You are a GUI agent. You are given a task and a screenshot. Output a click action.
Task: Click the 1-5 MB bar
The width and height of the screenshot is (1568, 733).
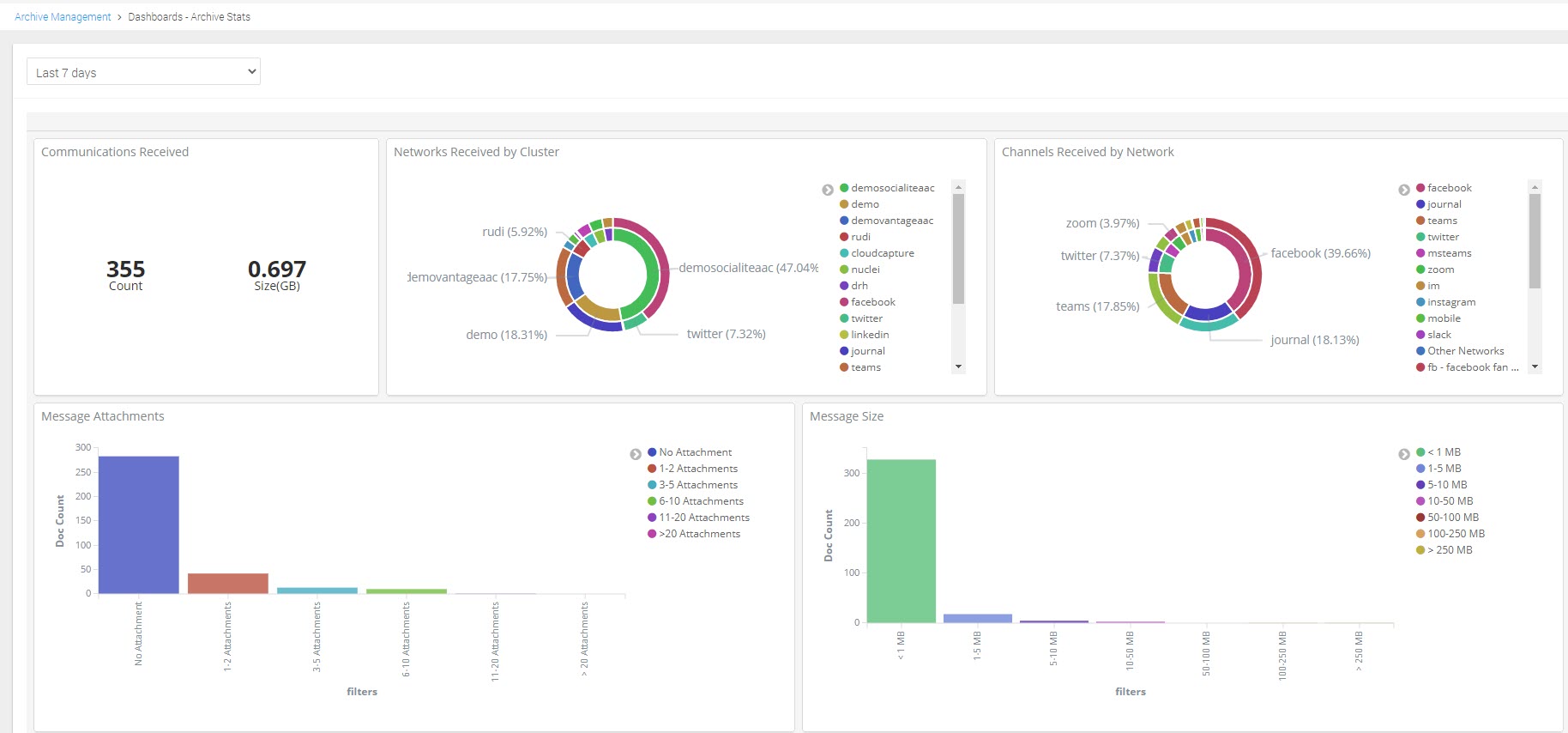(978, 618)
